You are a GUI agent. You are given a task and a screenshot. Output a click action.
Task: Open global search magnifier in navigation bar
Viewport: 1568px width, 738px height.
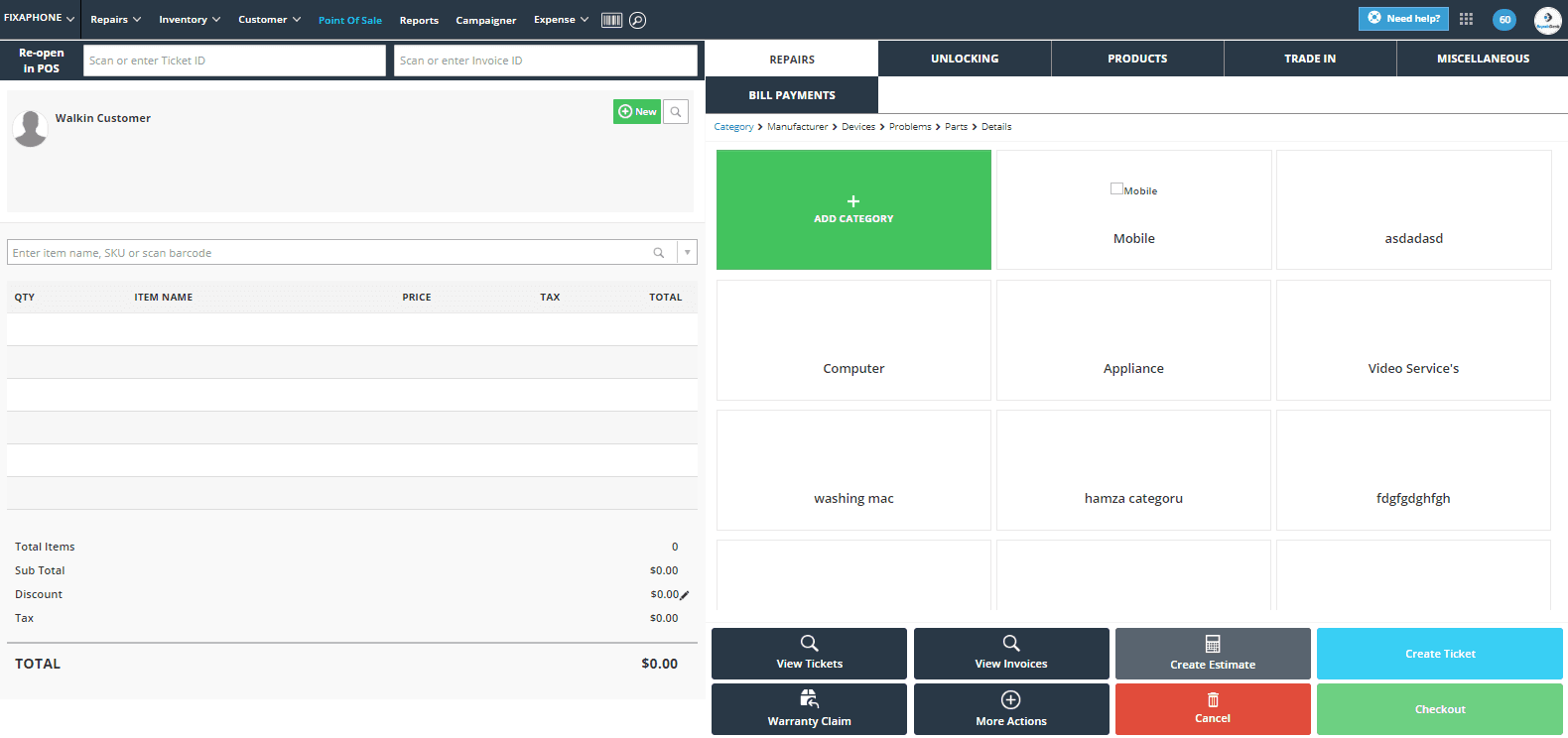click(x=638, y=20)
